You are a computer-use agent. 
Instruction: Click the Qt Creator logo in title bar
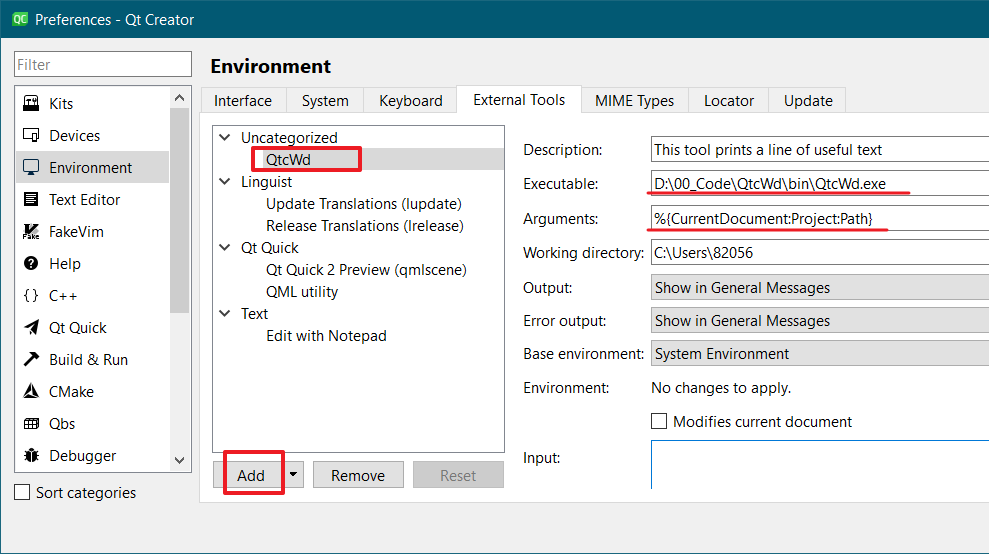click(x=20, y=19)
